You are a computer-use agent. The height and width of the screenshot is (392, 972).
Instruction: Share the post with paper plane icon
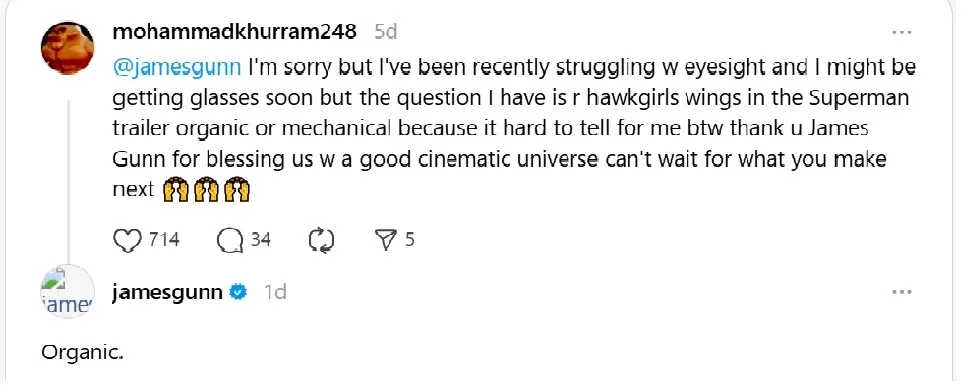tap(386, 240)
